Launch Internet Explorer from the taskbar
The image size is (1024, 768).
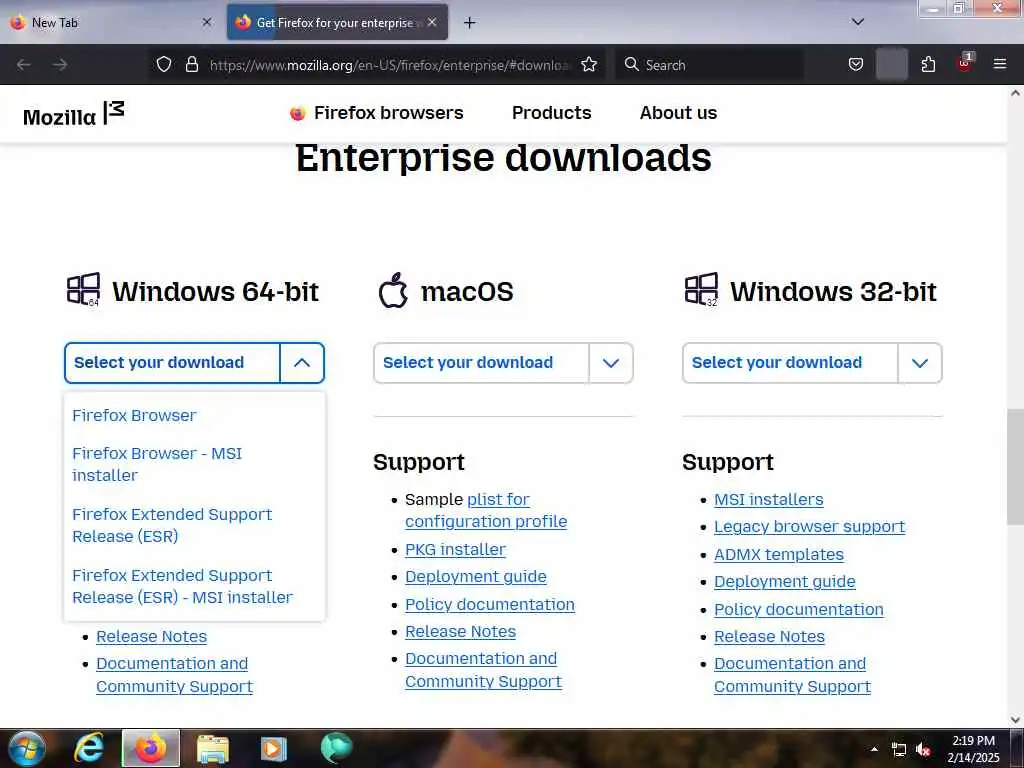[x=88, y=748]
